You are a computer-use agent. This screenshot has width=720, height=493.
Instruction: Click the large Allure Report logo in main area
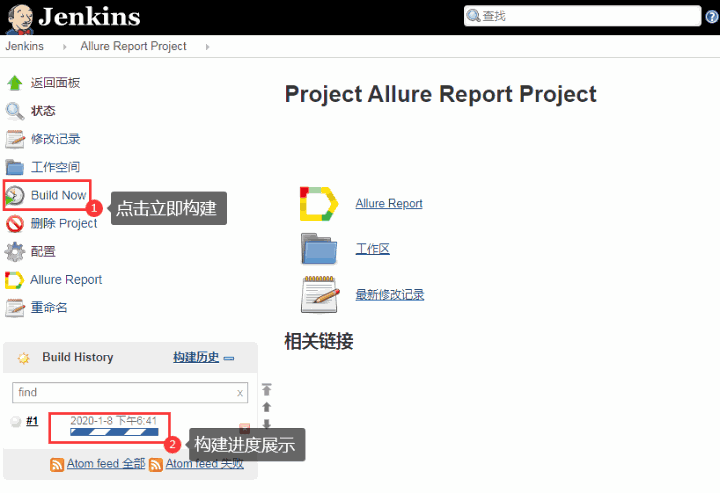coord(319,204)
